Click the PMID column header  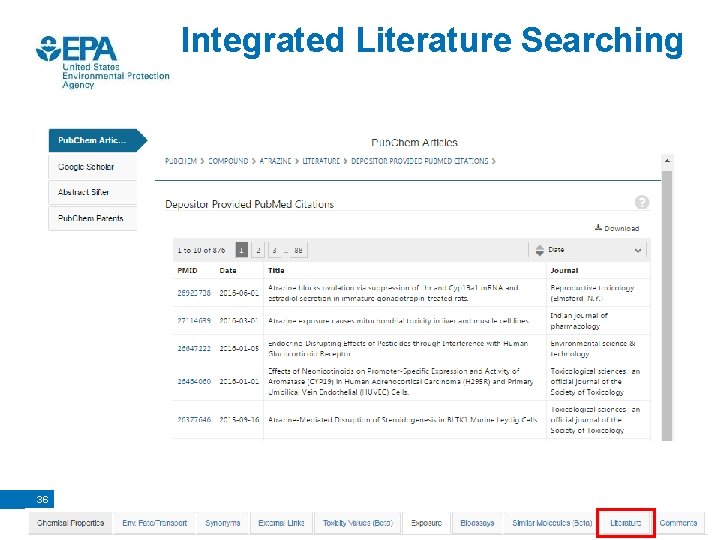pos(187,270)
